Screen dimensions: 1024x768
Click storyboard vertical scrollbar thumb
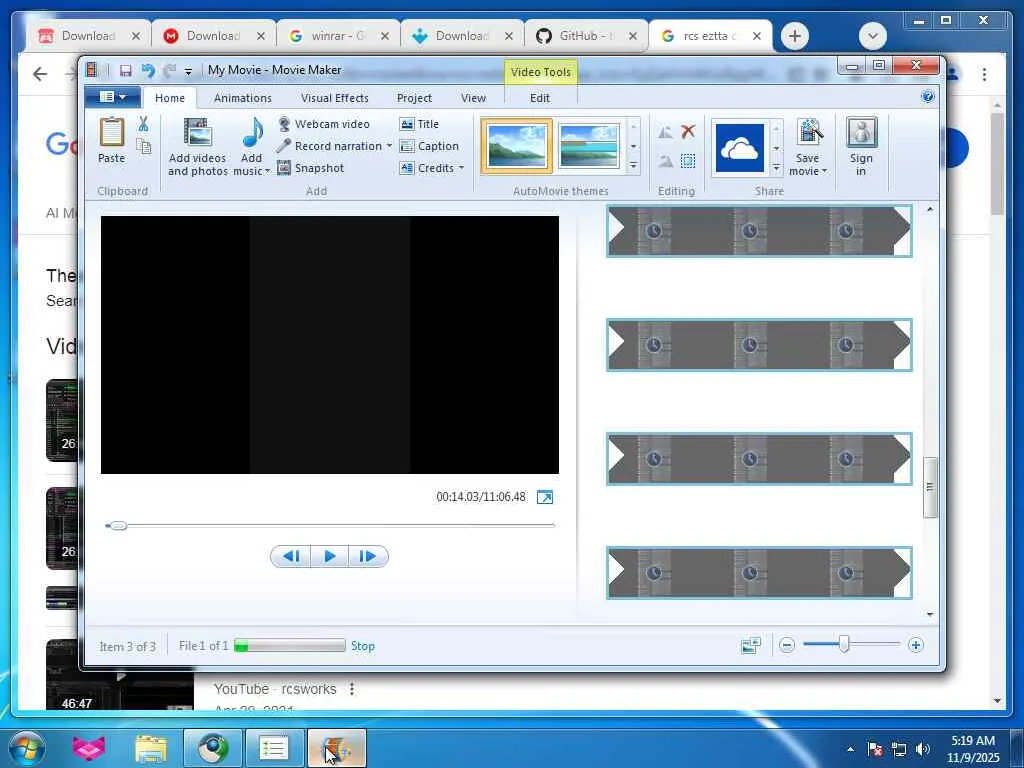tap(930, 487)
